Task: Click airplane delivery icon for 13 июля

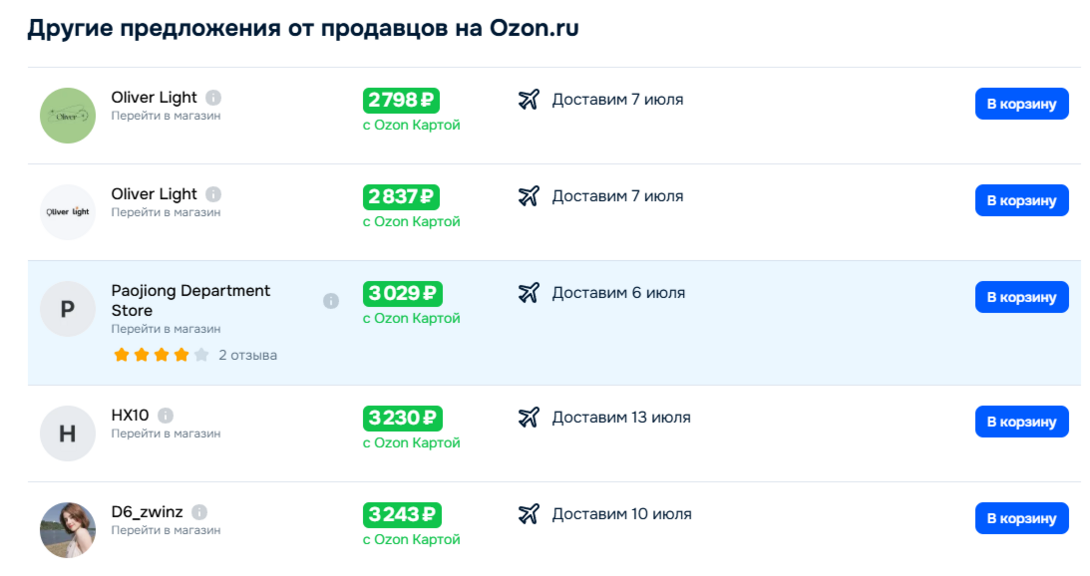Action: coord(529,417)
